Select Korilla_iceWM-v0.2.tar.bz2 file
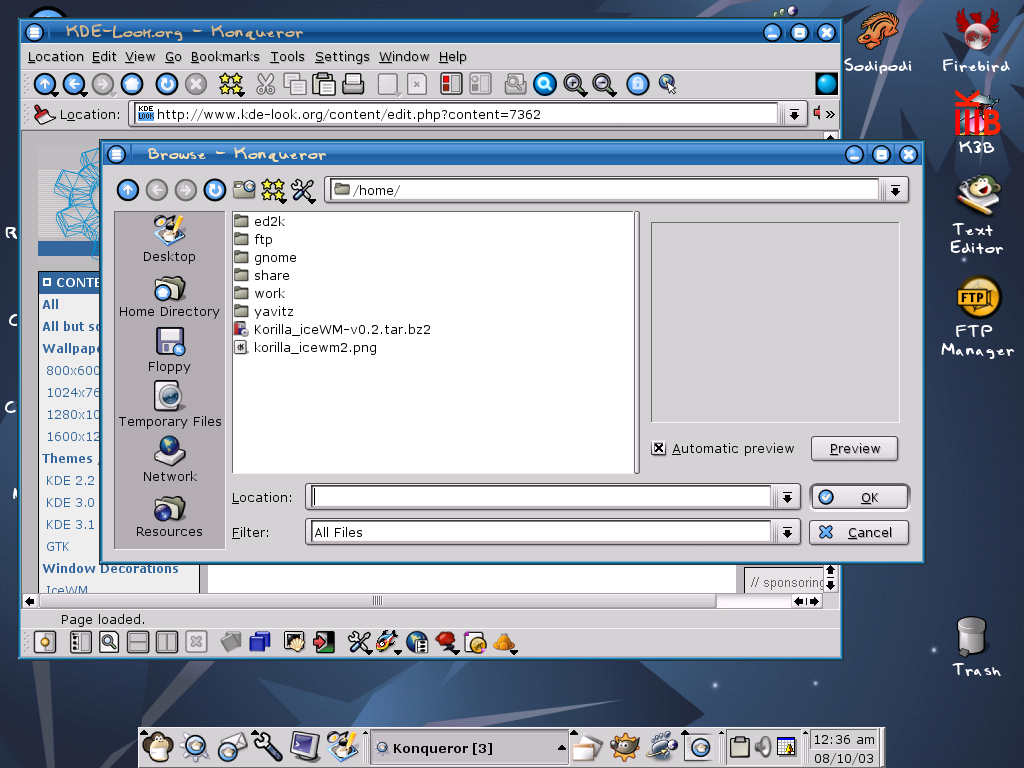Viewport: 1024px width, 768px height. 332,329
